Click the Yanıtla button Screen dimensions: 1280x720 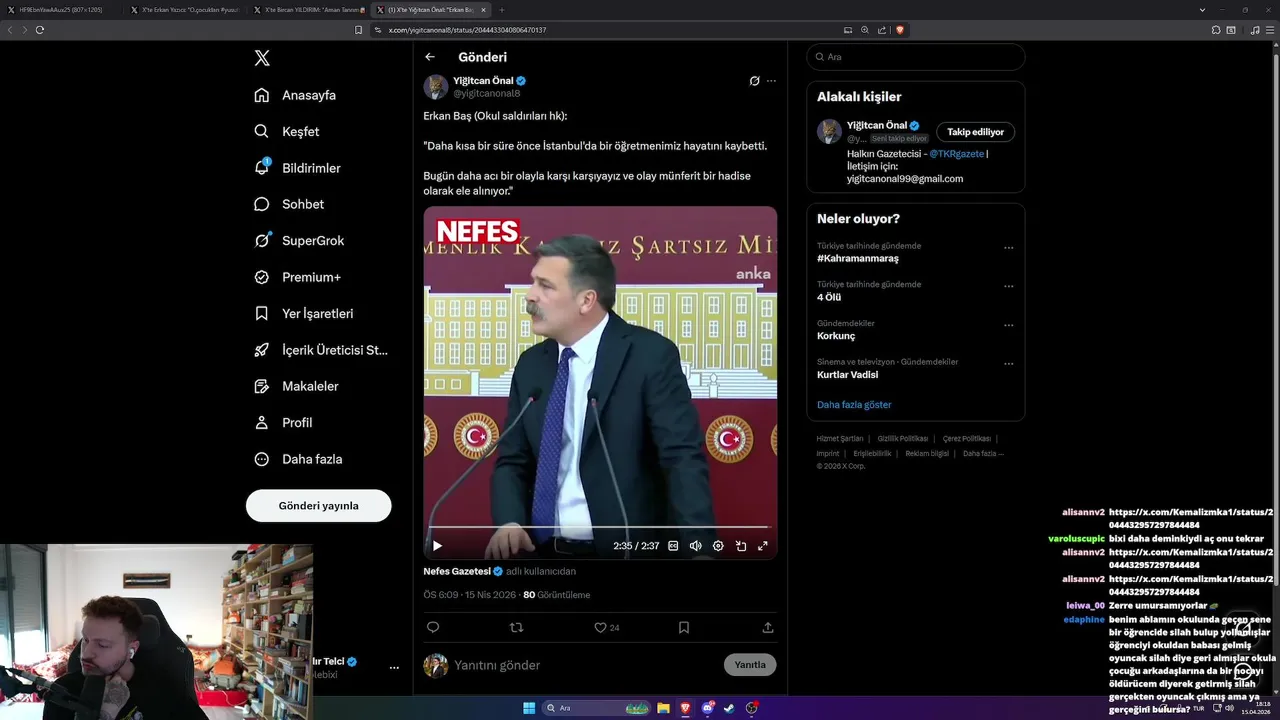coord(750,665)
